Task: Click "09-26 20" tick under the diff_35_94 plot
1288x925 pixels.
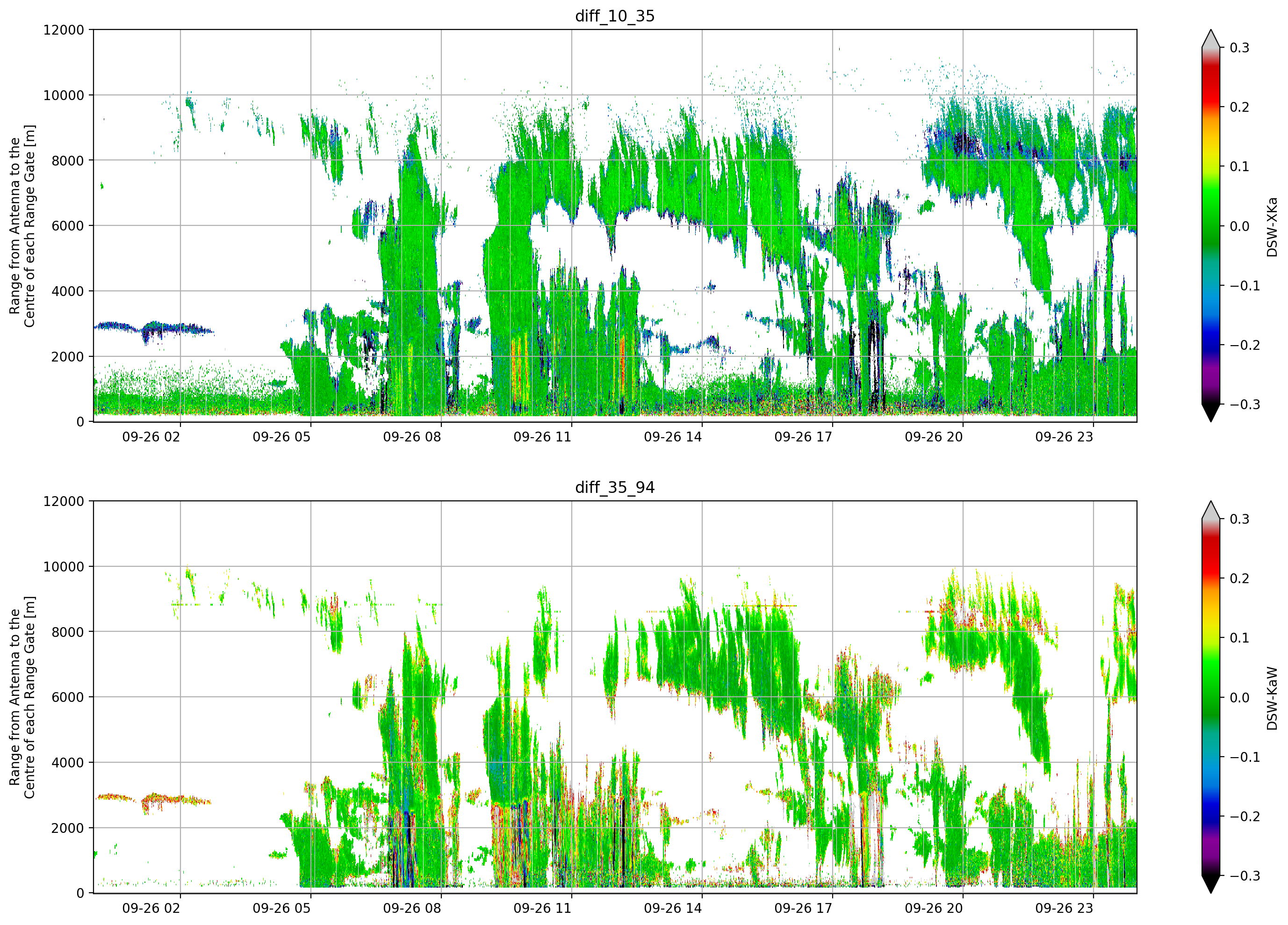Action: pyautogui.click(x=934, y=909)
